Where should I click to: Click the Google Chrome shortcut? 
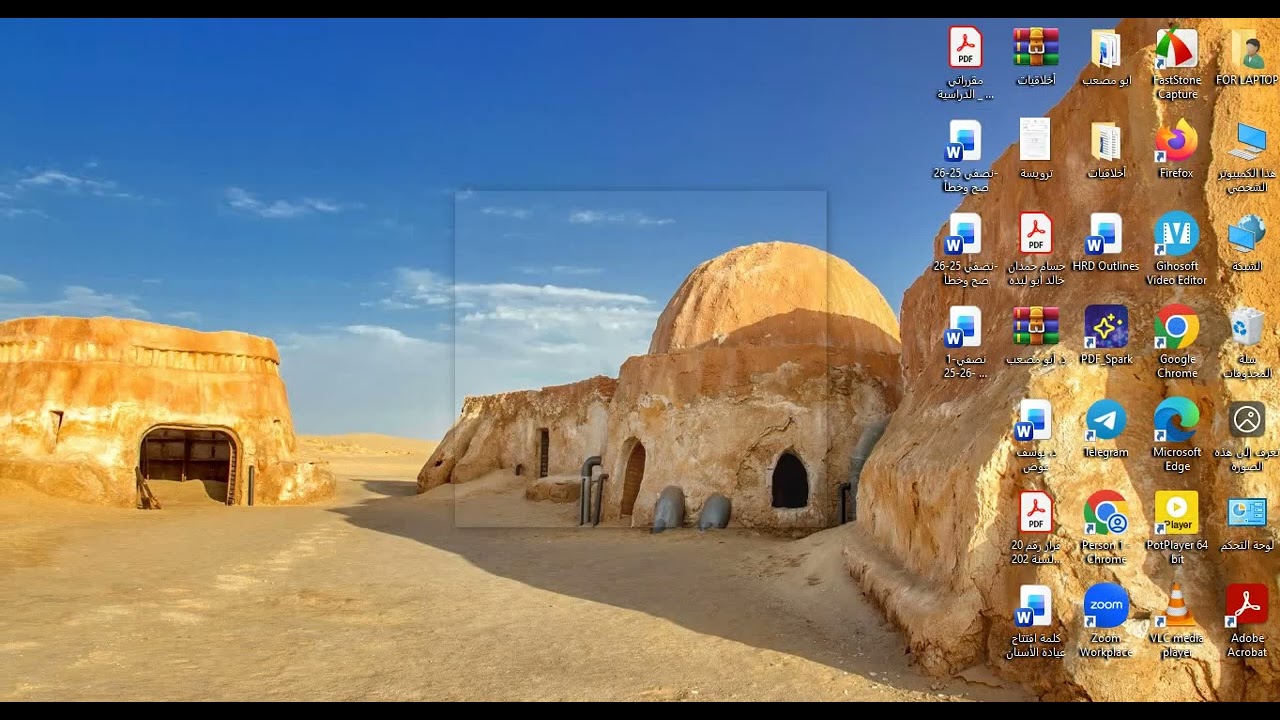pyautogui.click(x=1177, y=342)
